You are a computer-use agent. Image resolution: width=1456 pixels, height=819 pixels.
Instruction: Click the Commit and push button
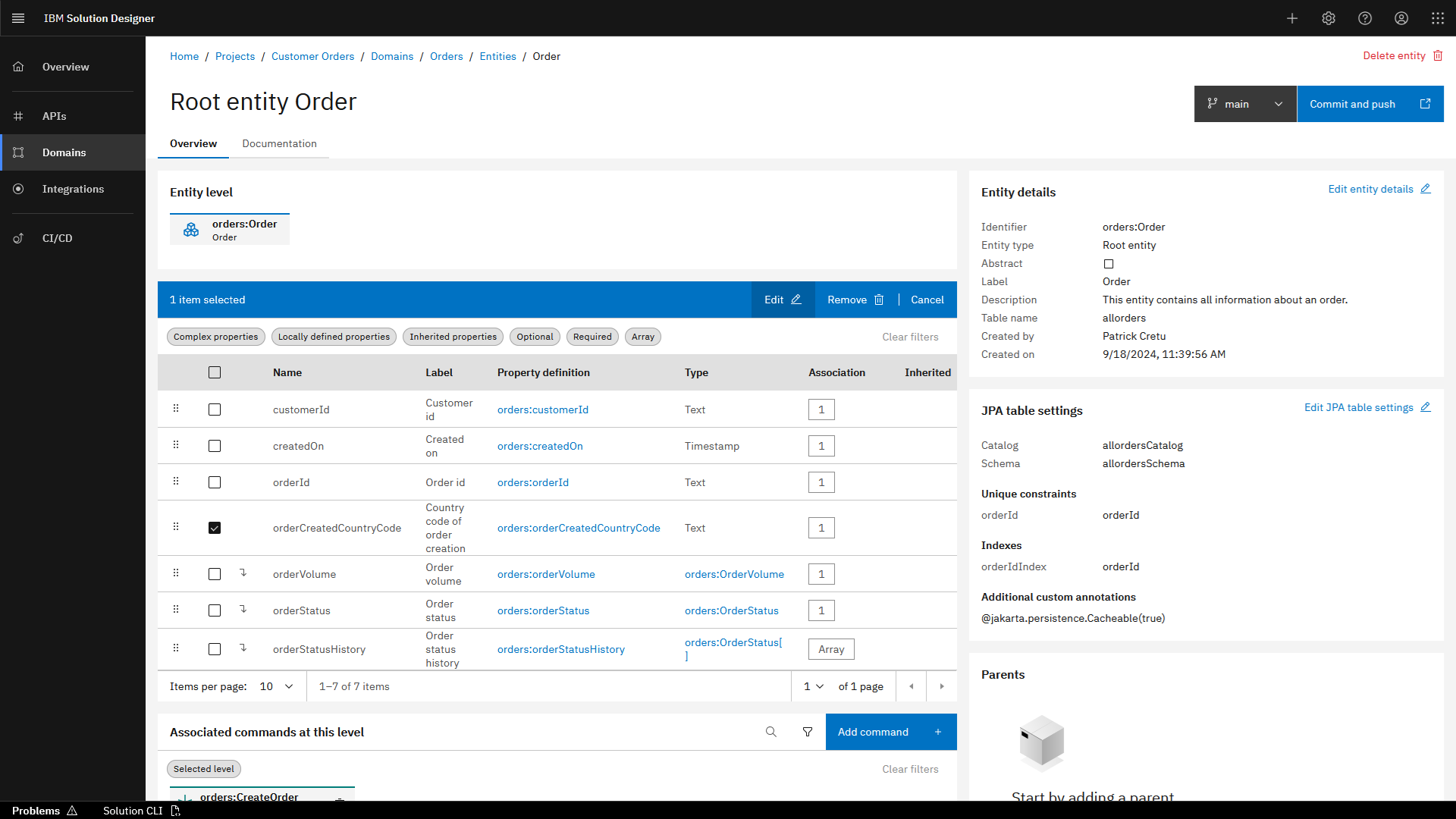(1370, 104)
